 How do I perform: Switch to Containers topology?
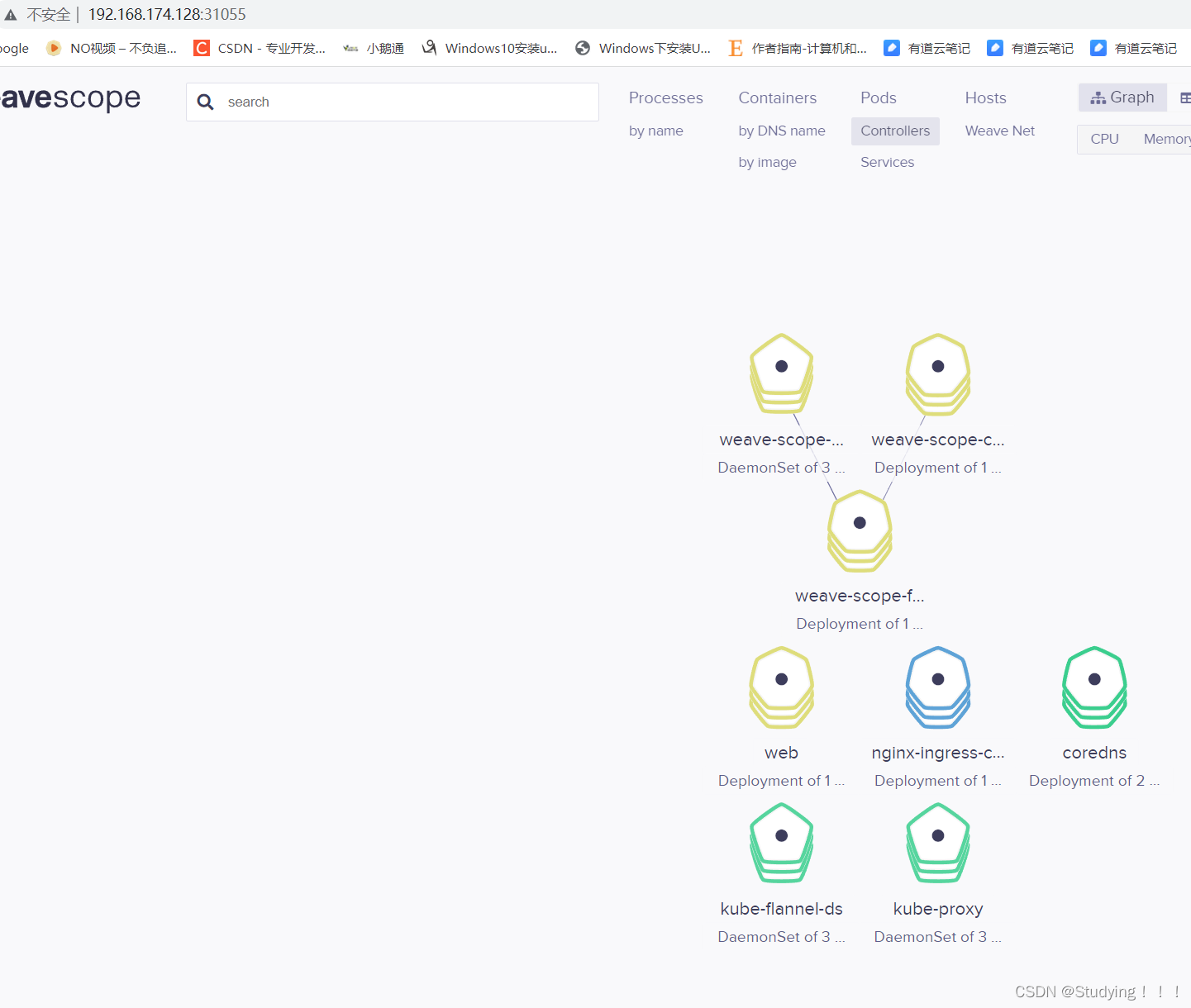click(778, 97)
